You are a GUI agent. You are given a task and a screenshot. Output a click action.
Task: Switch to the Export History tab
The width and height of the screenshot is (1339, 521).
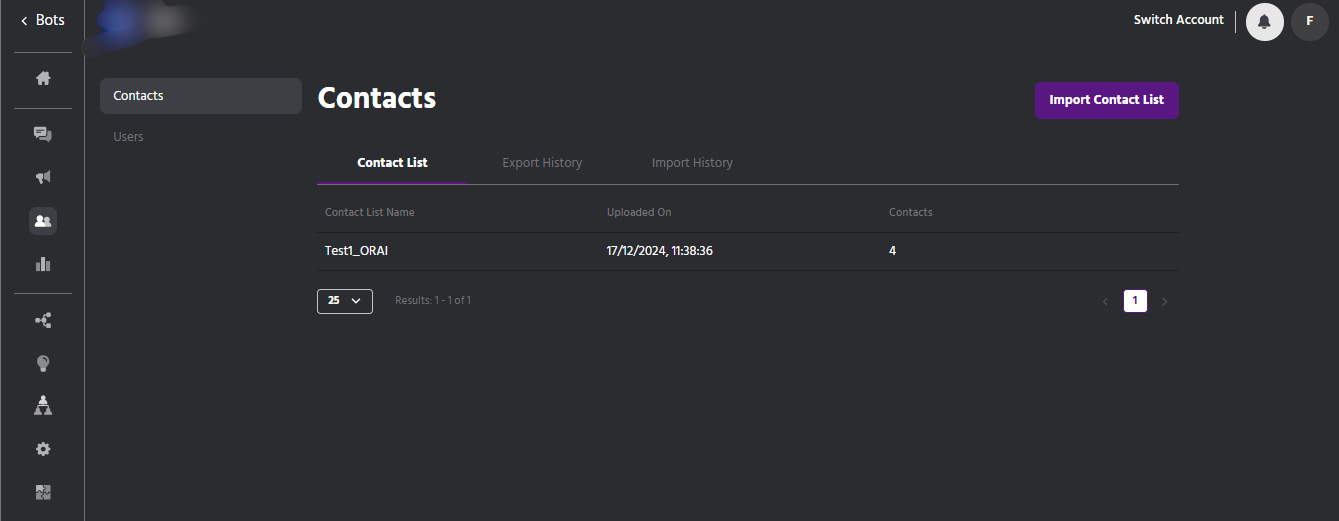click(x=542, y=163)
